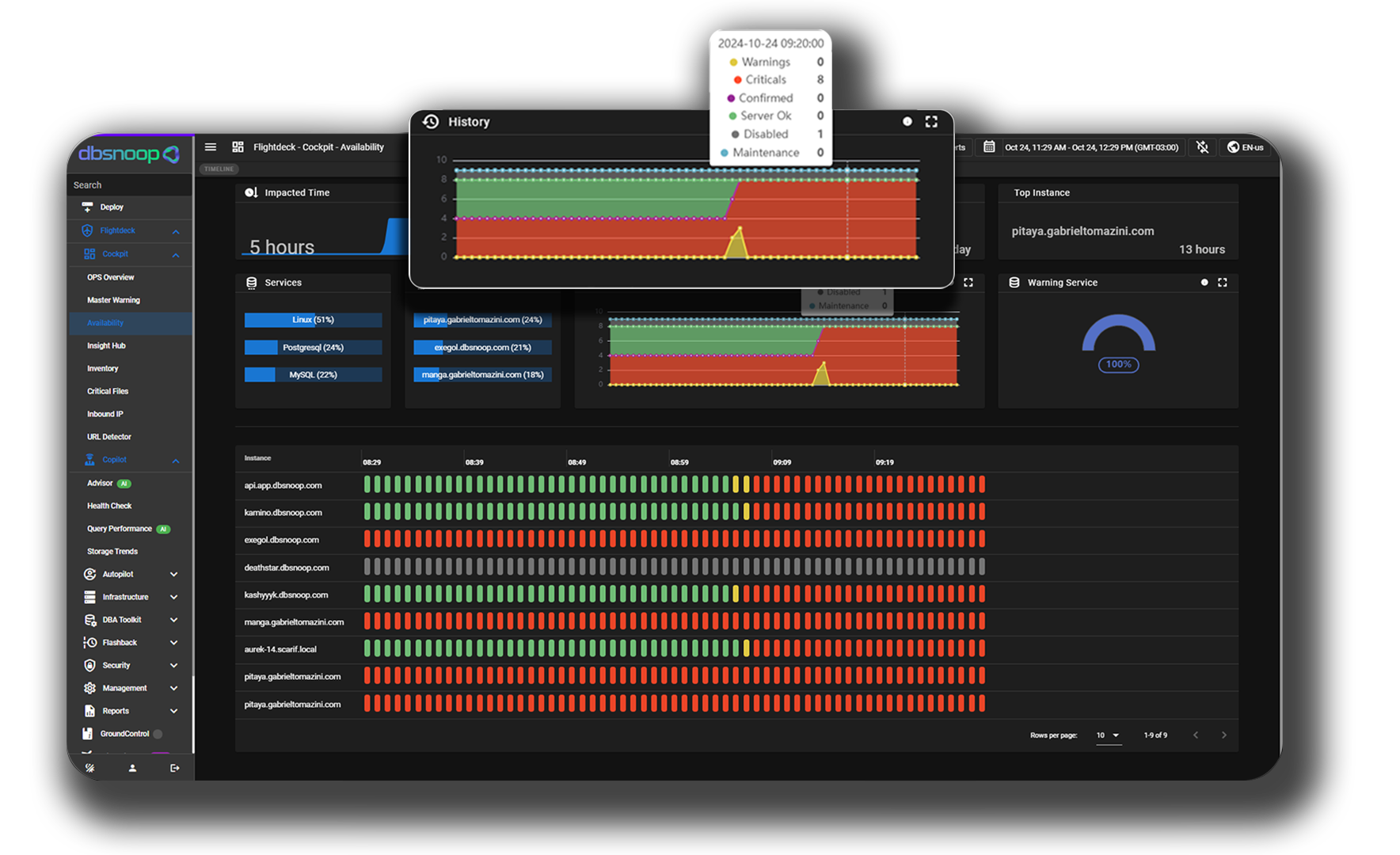This screenshot has width=1400, height=855.
Task: Collapse the Cockpit section chevron
Action: [176, 255]
